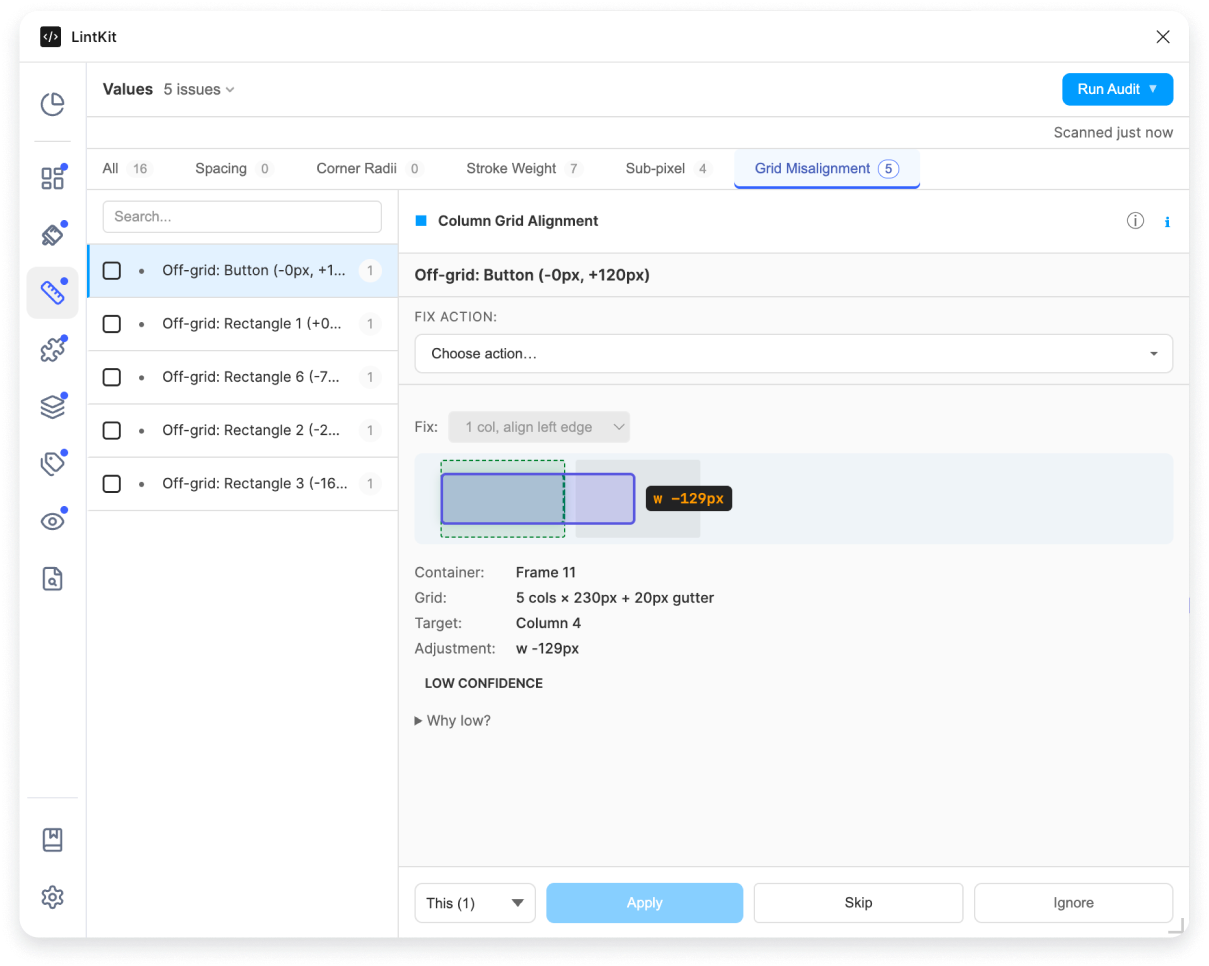Viewport: 1209px width, 966px height.
Task: Expand the Why low? disclosure
Action: click(x=453, y=720)
